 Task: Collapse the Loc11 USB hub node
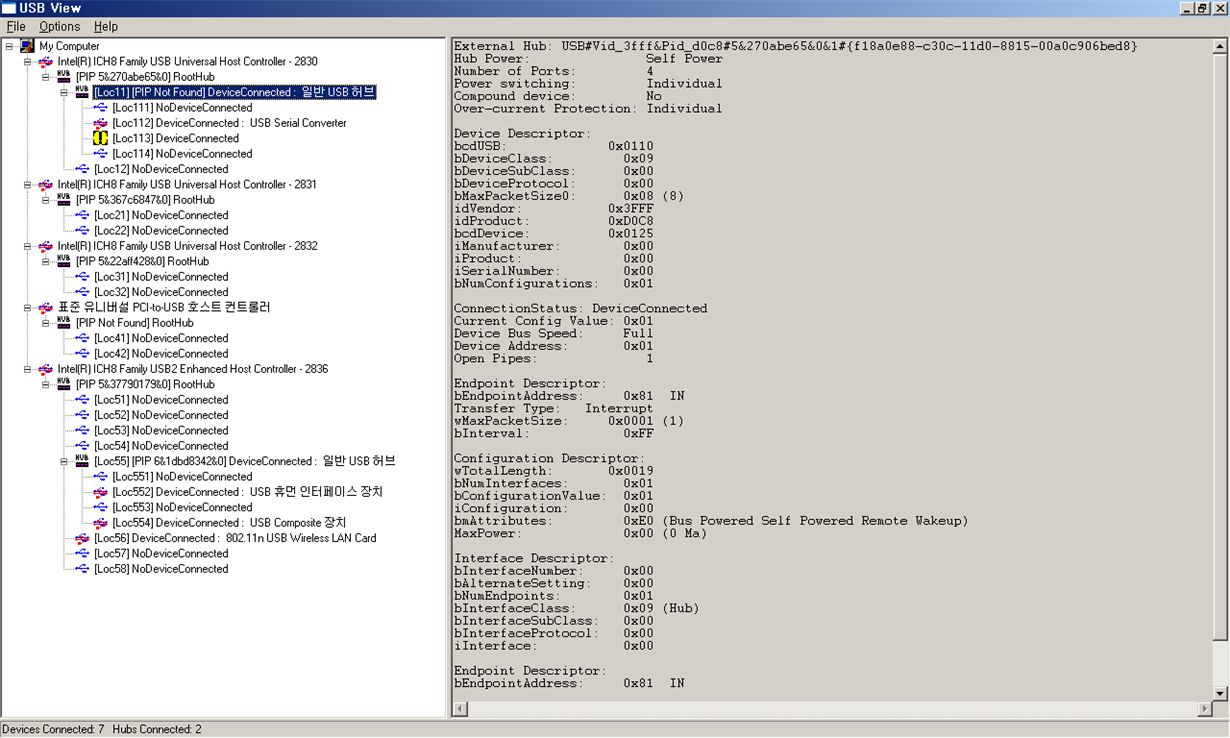click(x=63, y=92)
